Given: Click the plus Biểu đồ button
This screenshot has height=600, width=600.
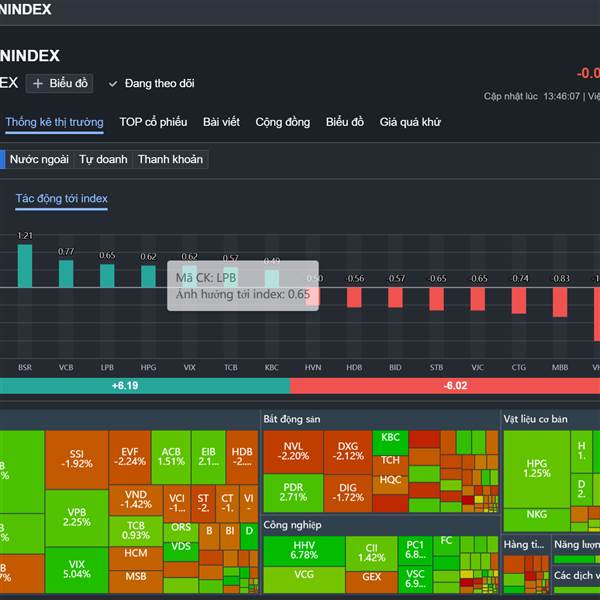Looking at the screenshot, I should [59, 83].
